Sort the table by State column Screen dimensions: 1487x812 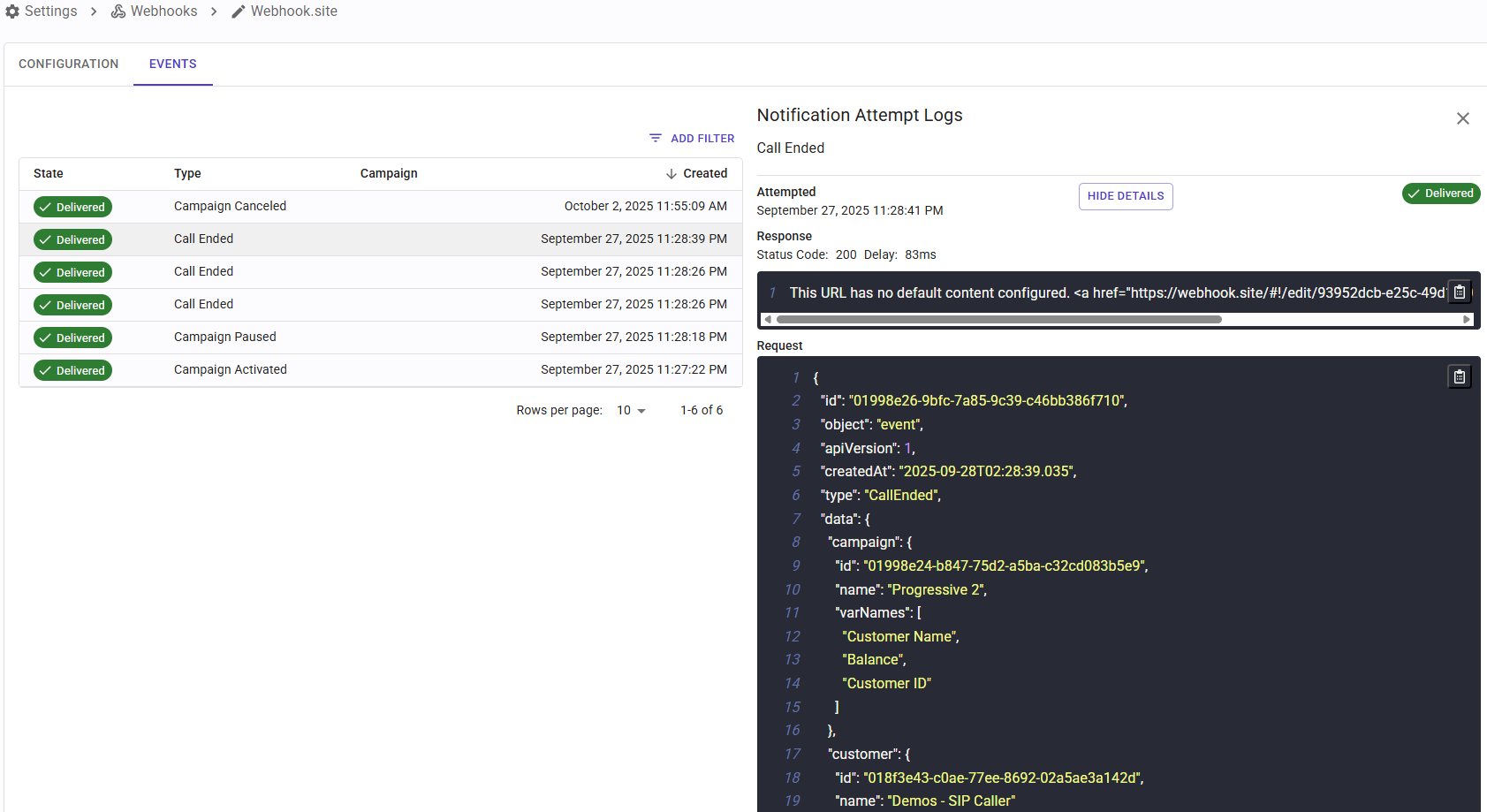tap(49, 174)
